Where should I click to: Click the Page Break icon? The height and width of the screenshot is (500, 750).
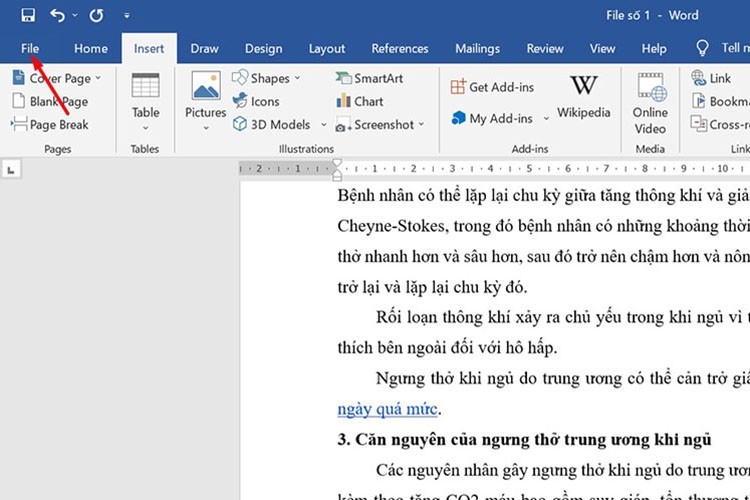click(19, 124)
